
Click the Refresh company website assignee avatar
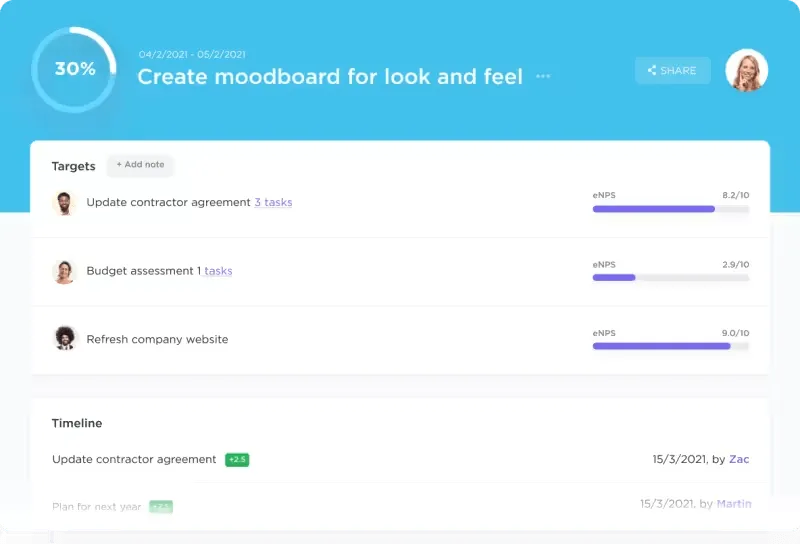click(65, 338)
